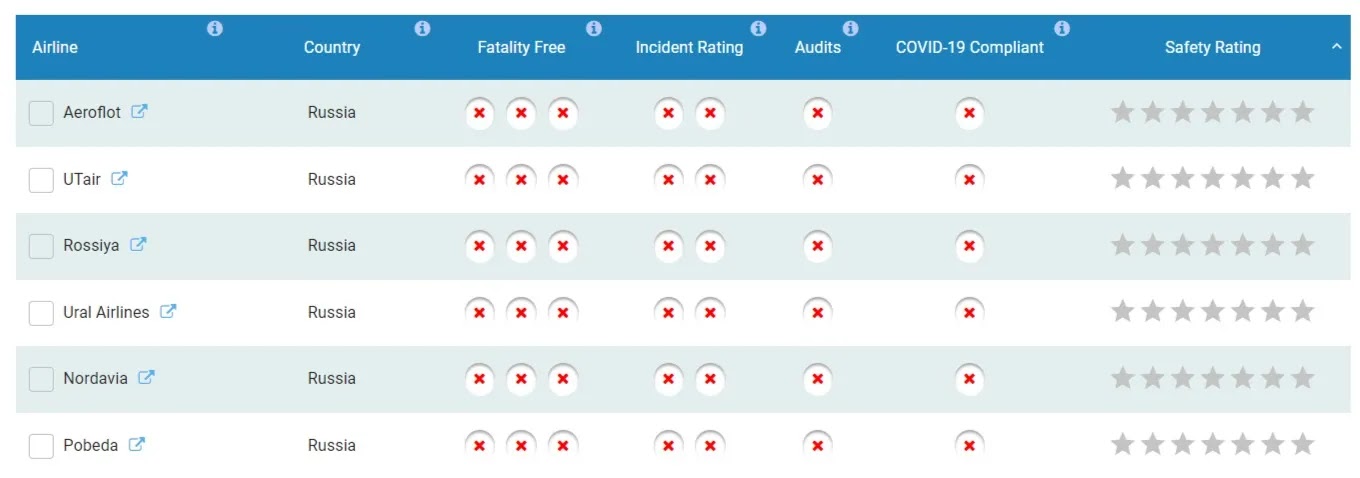Sort by Country column header

pos(332,47)
